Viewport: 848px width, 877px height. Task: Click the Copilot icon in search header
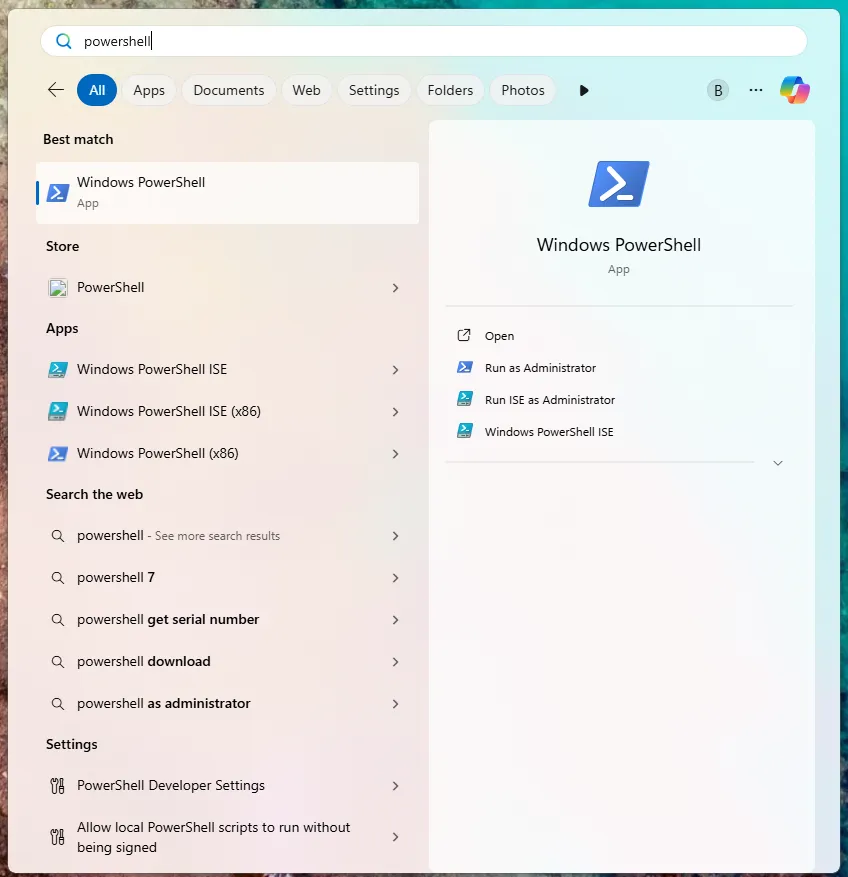point(794,90)
